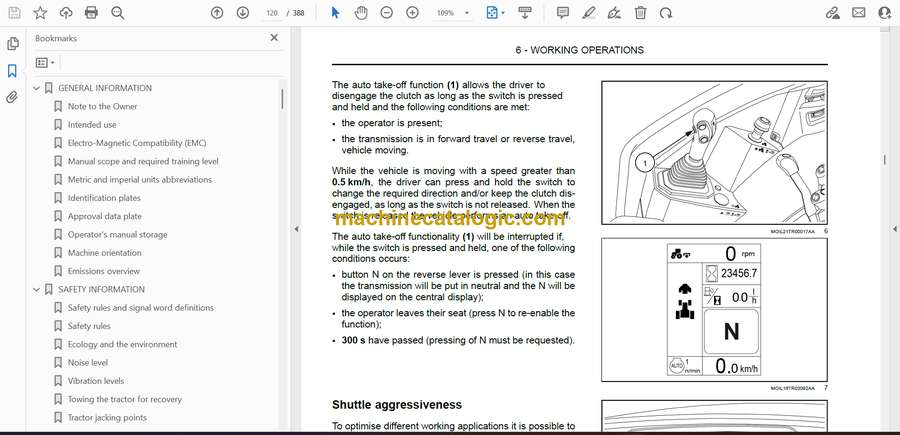Click the gear lever illustration figure 6

(x=715, y=153)
